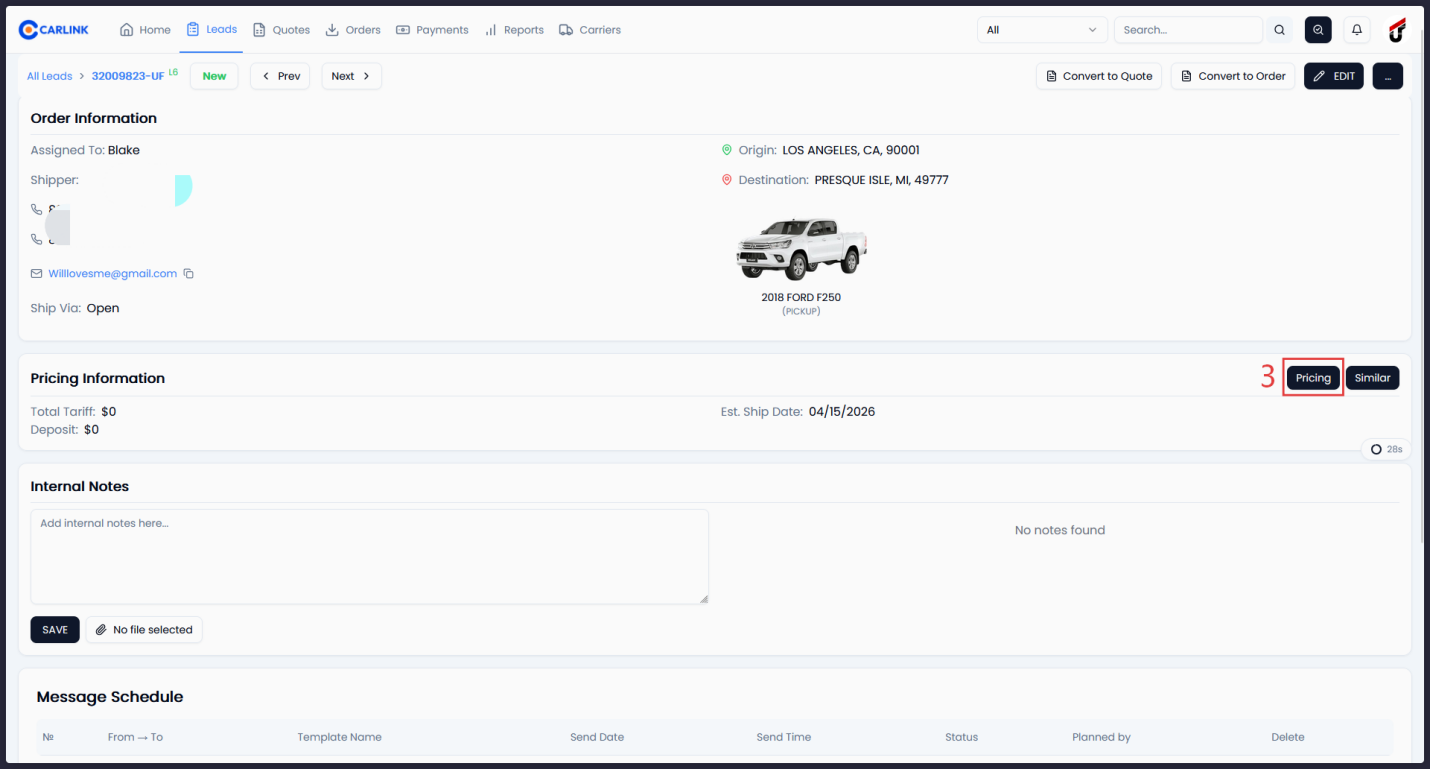
Task: Open the Willlovesme@gmail.com email link
Action: point(112,273)
